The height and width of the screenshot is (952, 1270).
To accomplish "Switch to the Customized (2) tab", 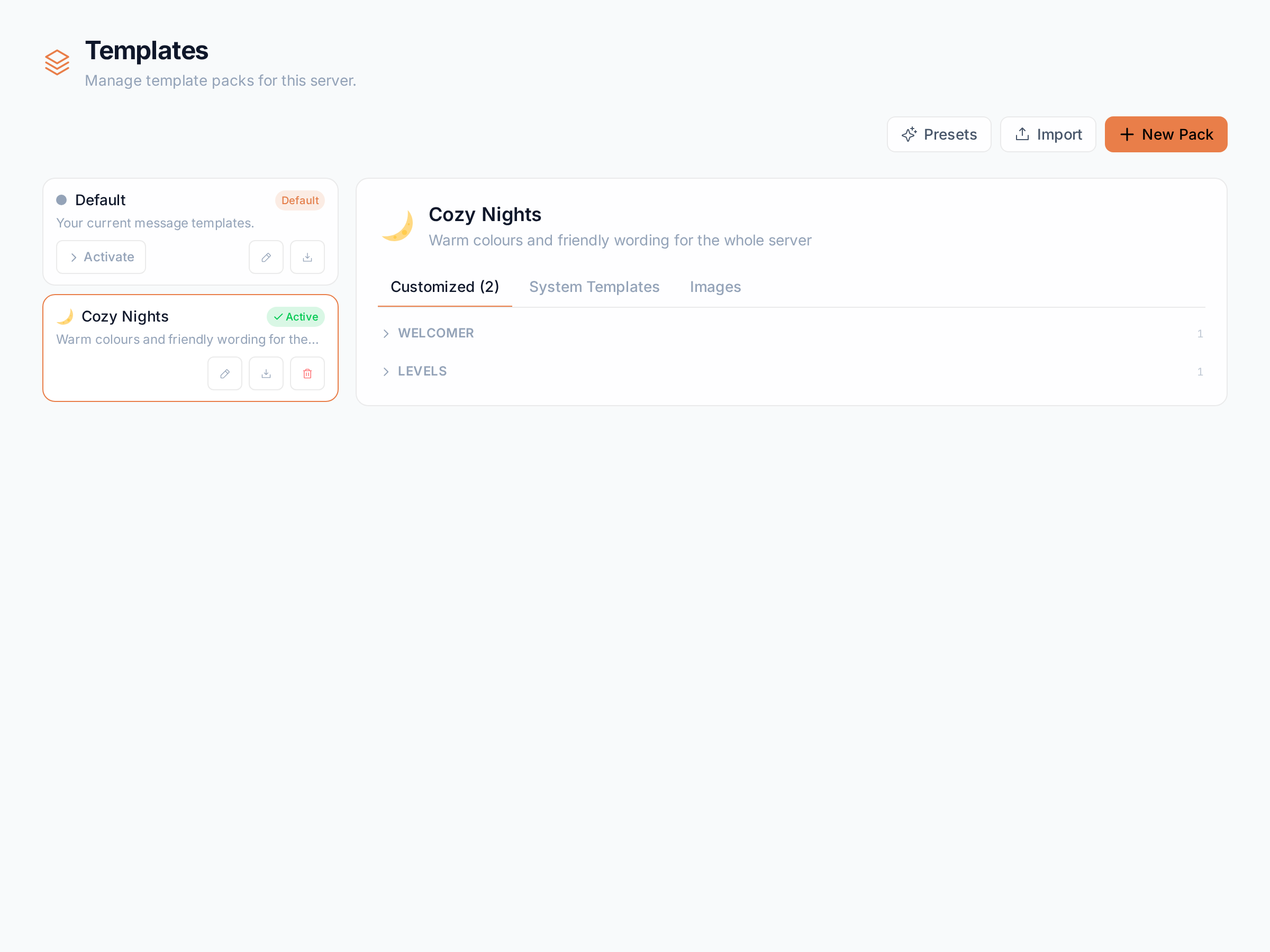I will [x=445, y=287].
